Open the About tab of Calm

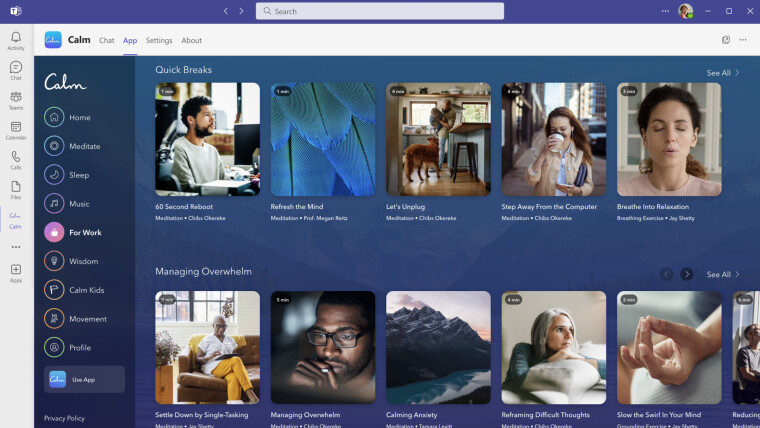tap(191, 40)
